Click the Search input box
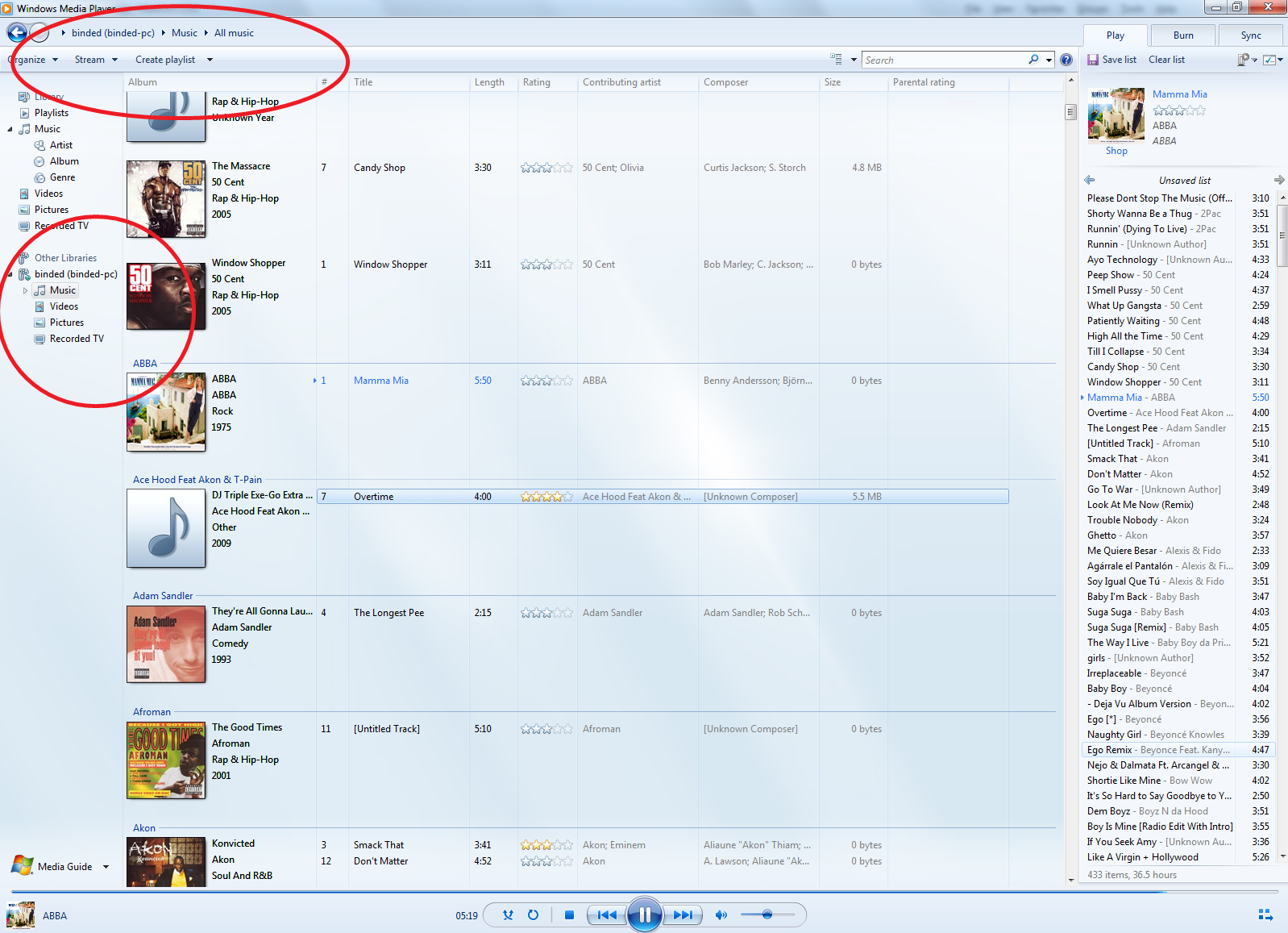The image size is (1288, 933). tap(945, 60)
